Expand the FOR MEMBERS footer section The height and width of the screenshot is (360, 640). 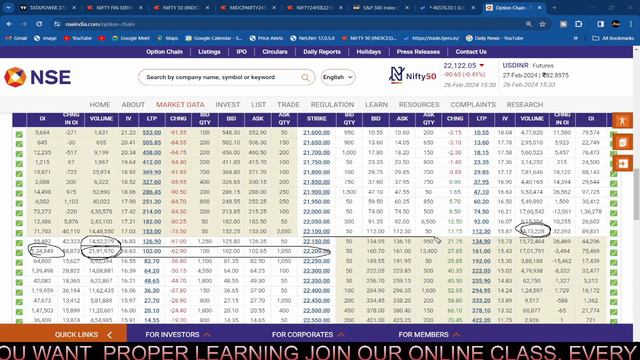tap(429, 334)
